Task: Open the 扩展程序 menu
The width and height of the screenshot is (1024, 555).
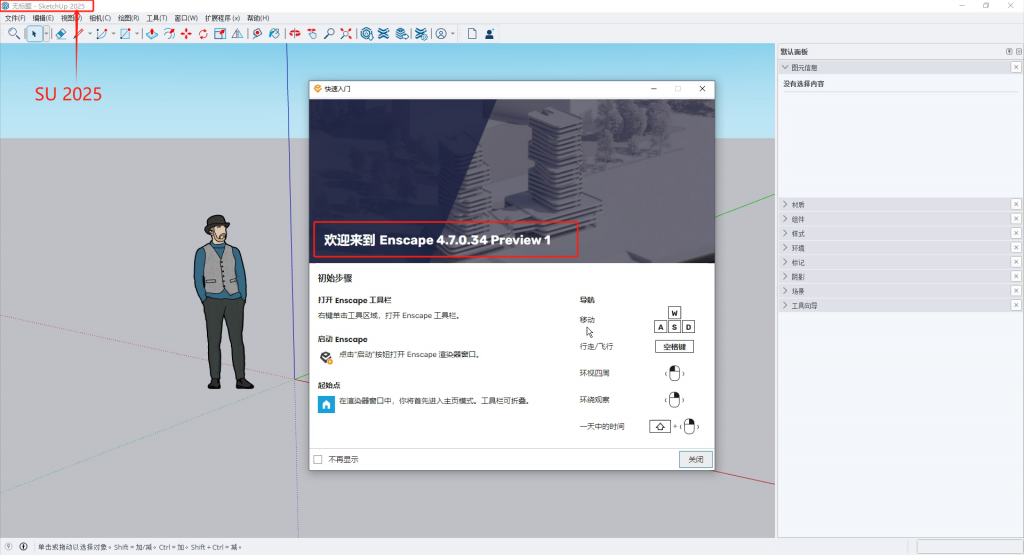Action: (222, 18)
